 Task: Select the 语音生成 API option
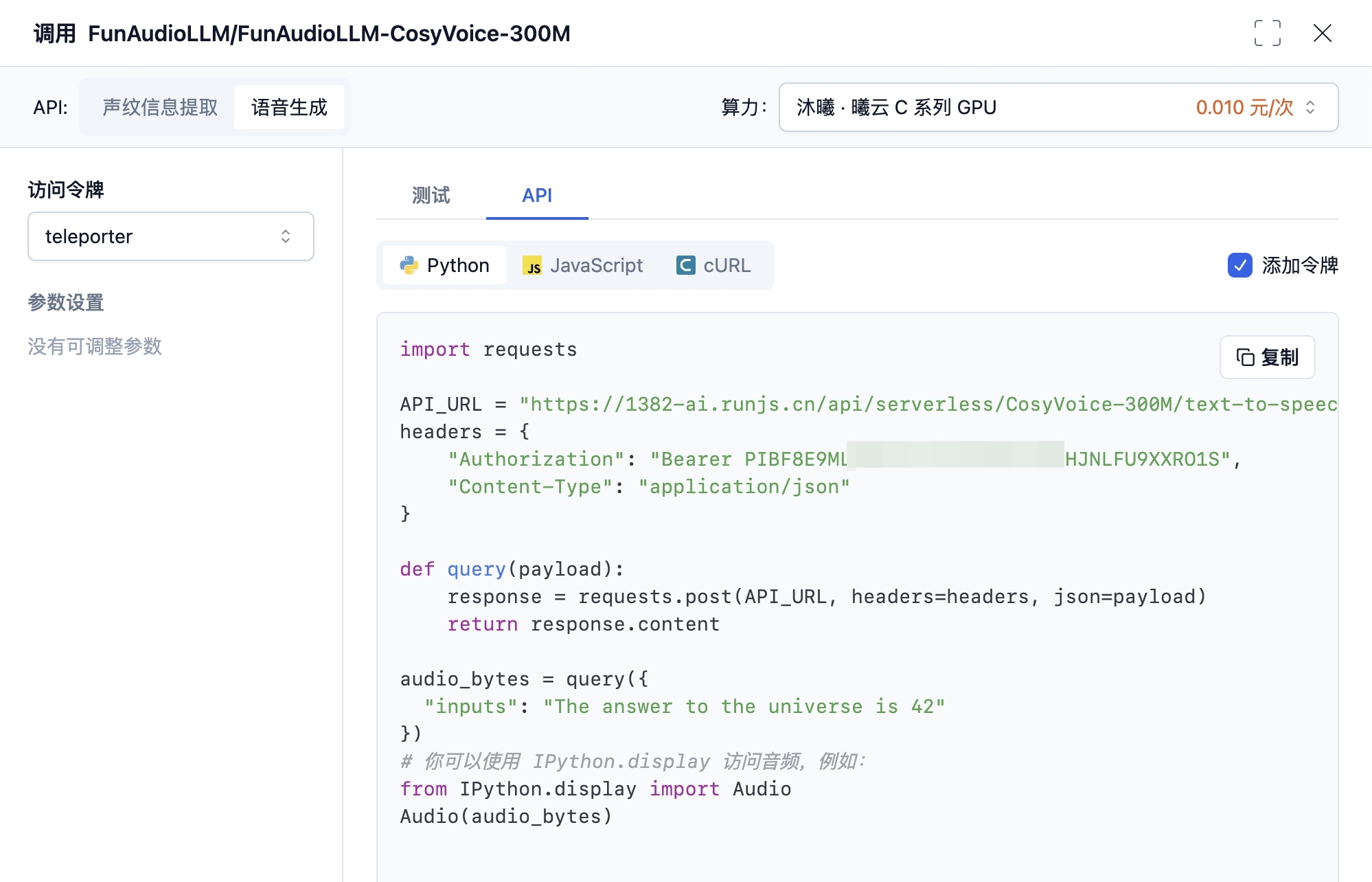click(289, 107)
